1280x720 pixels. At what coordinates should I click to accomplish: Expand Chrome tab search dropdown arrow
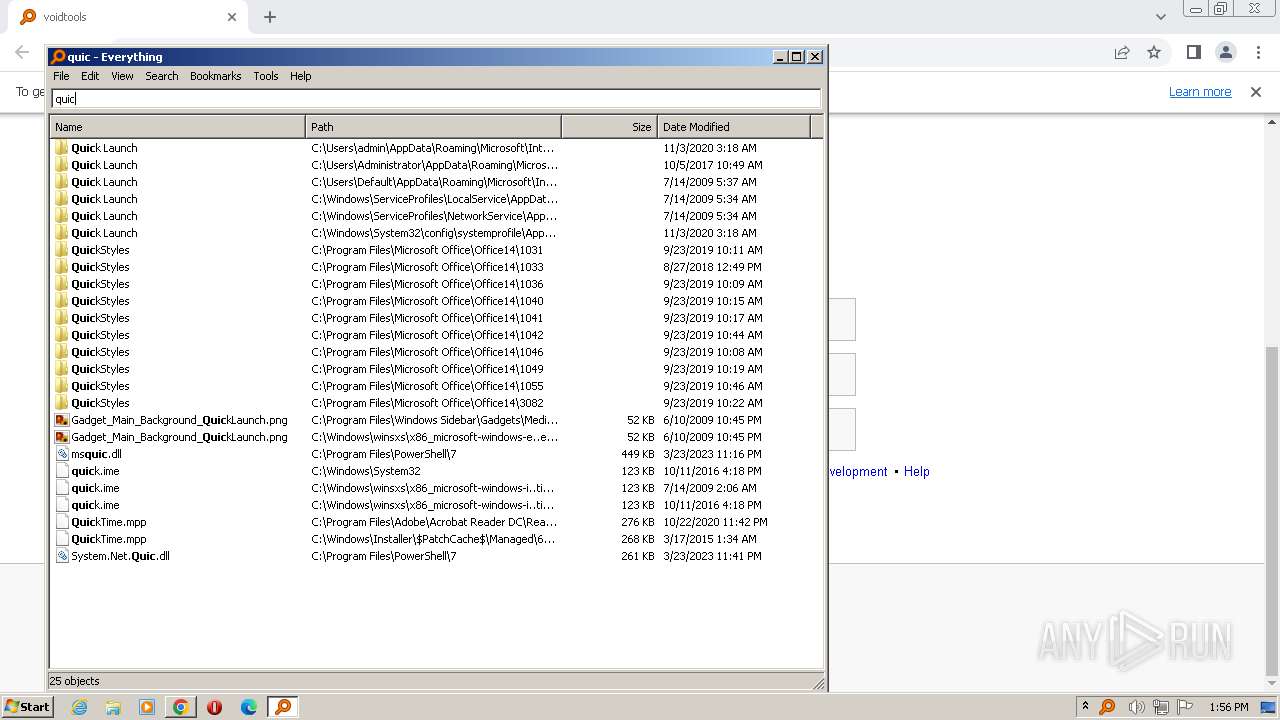pos(1160,17)
